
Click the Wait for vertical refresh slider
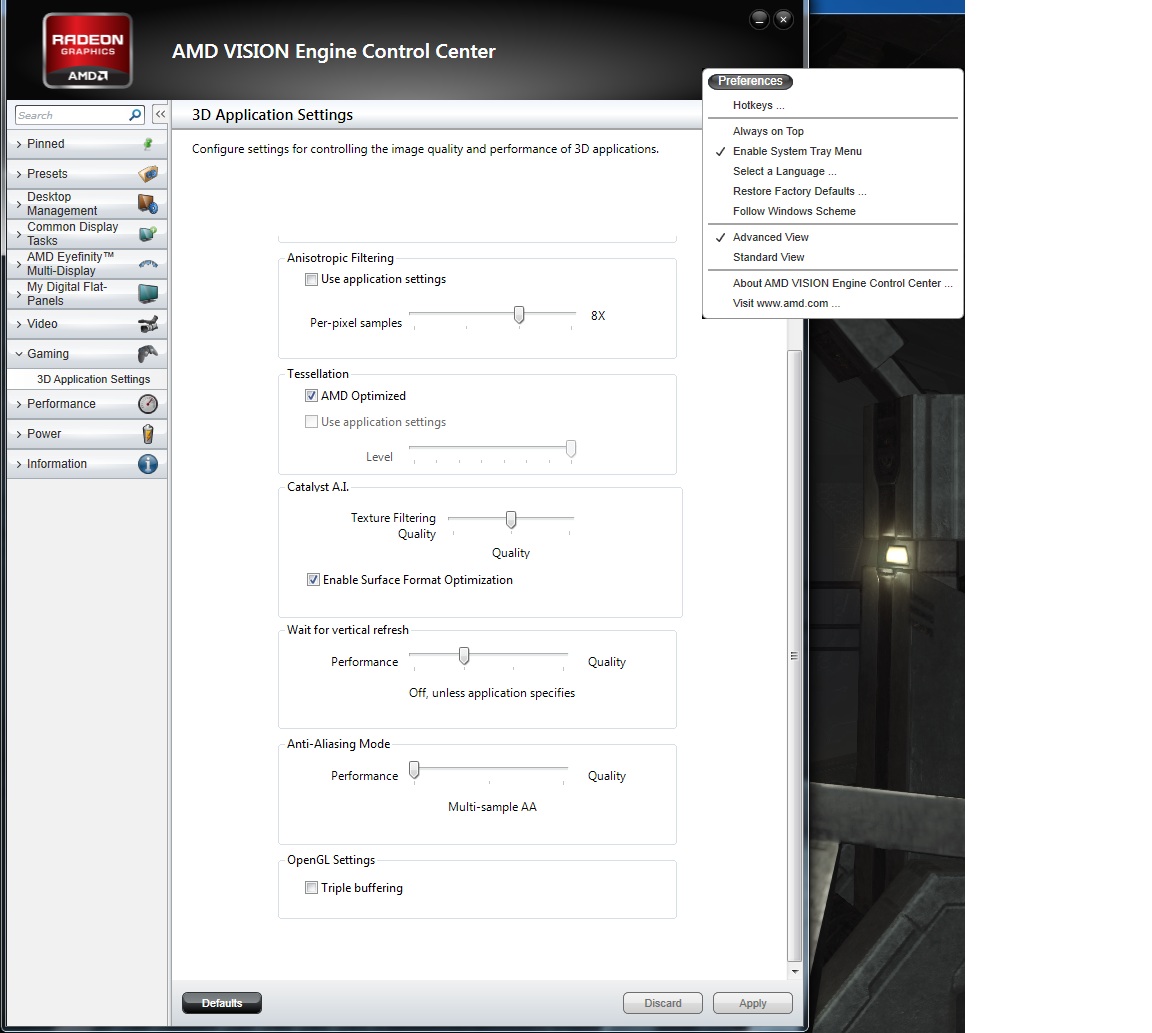coord(464,655)
